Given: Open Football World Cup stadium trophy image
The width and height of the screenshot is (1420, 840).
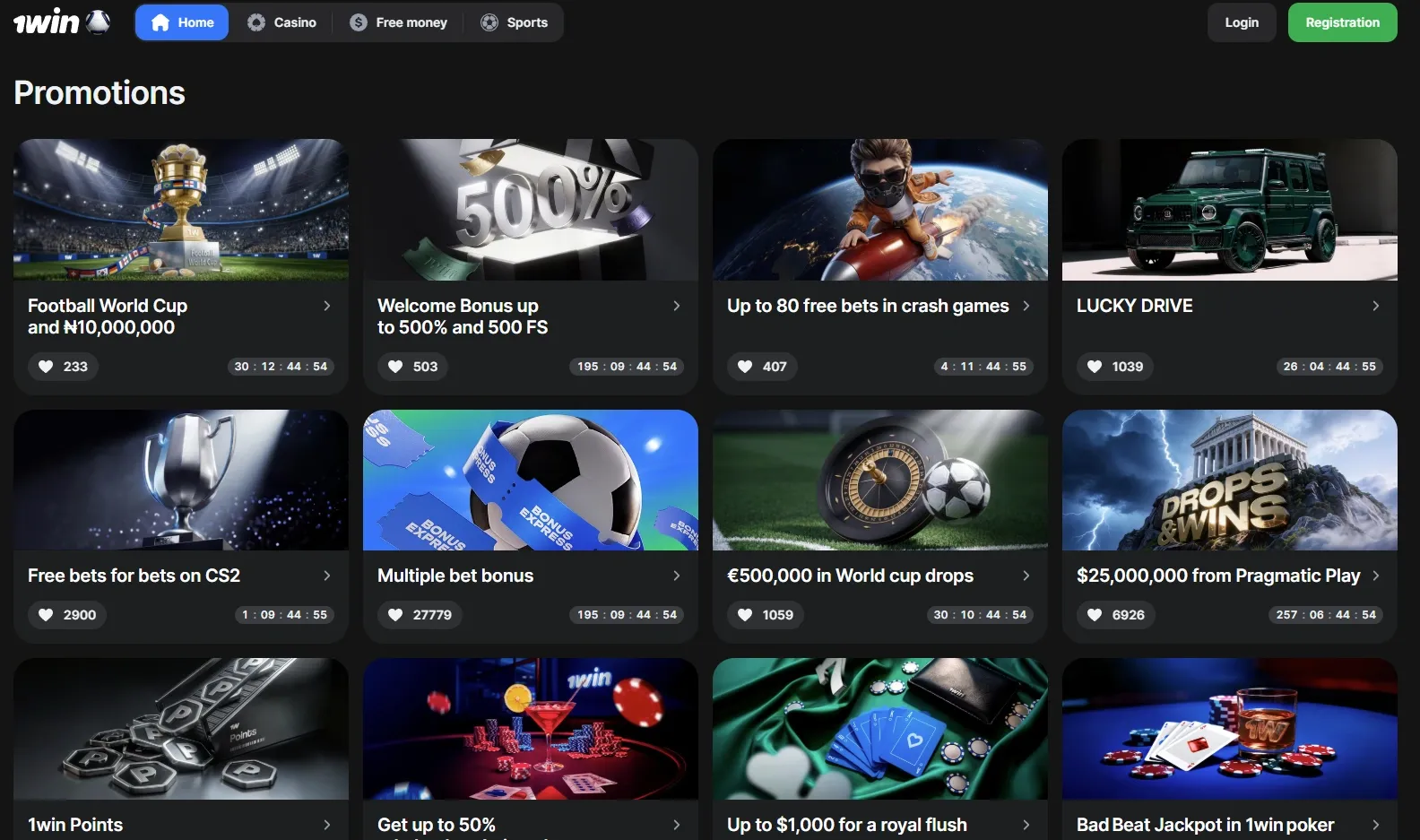Looking at the screenshot, I should (x=181, y=210).
